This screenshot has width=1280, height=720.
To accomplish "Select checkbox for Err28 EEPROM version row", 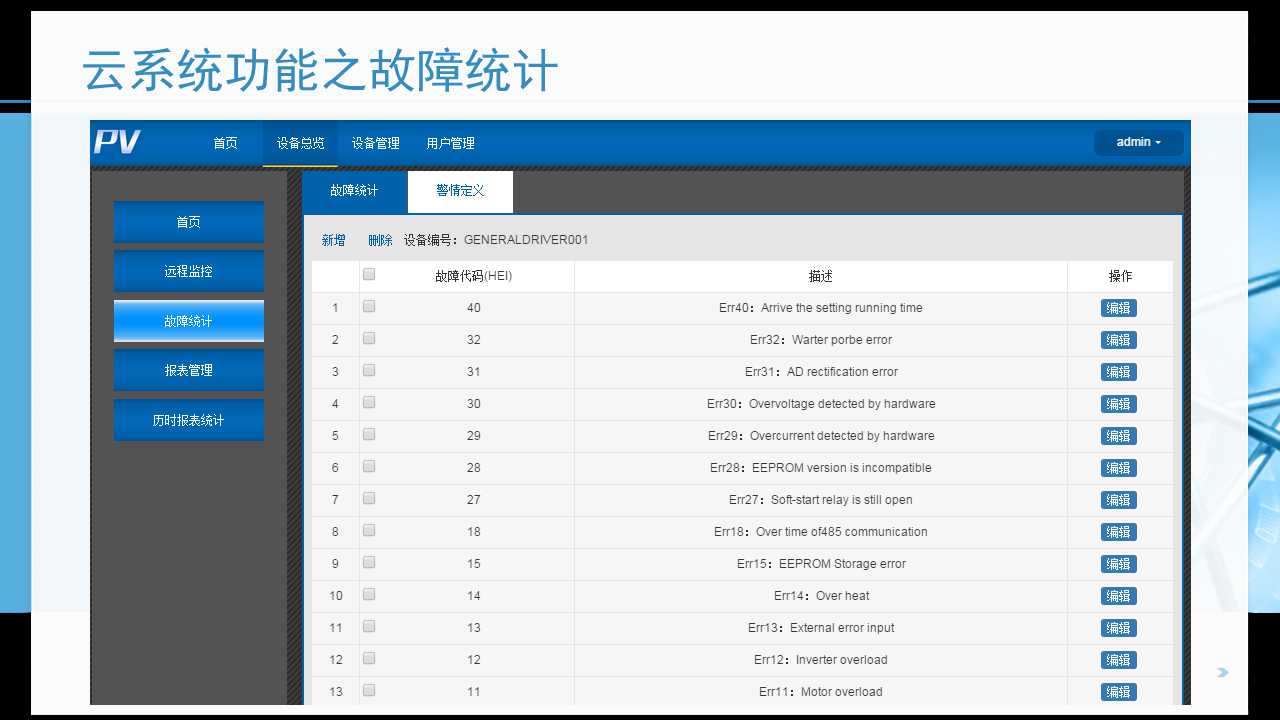I will tap(369, 467).
